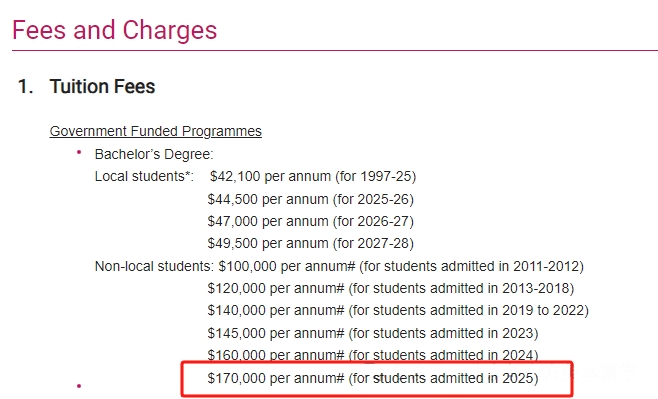658x399 pixels.
Task: Click the Fees and Charges page heading
Action: tap(115, 31)
